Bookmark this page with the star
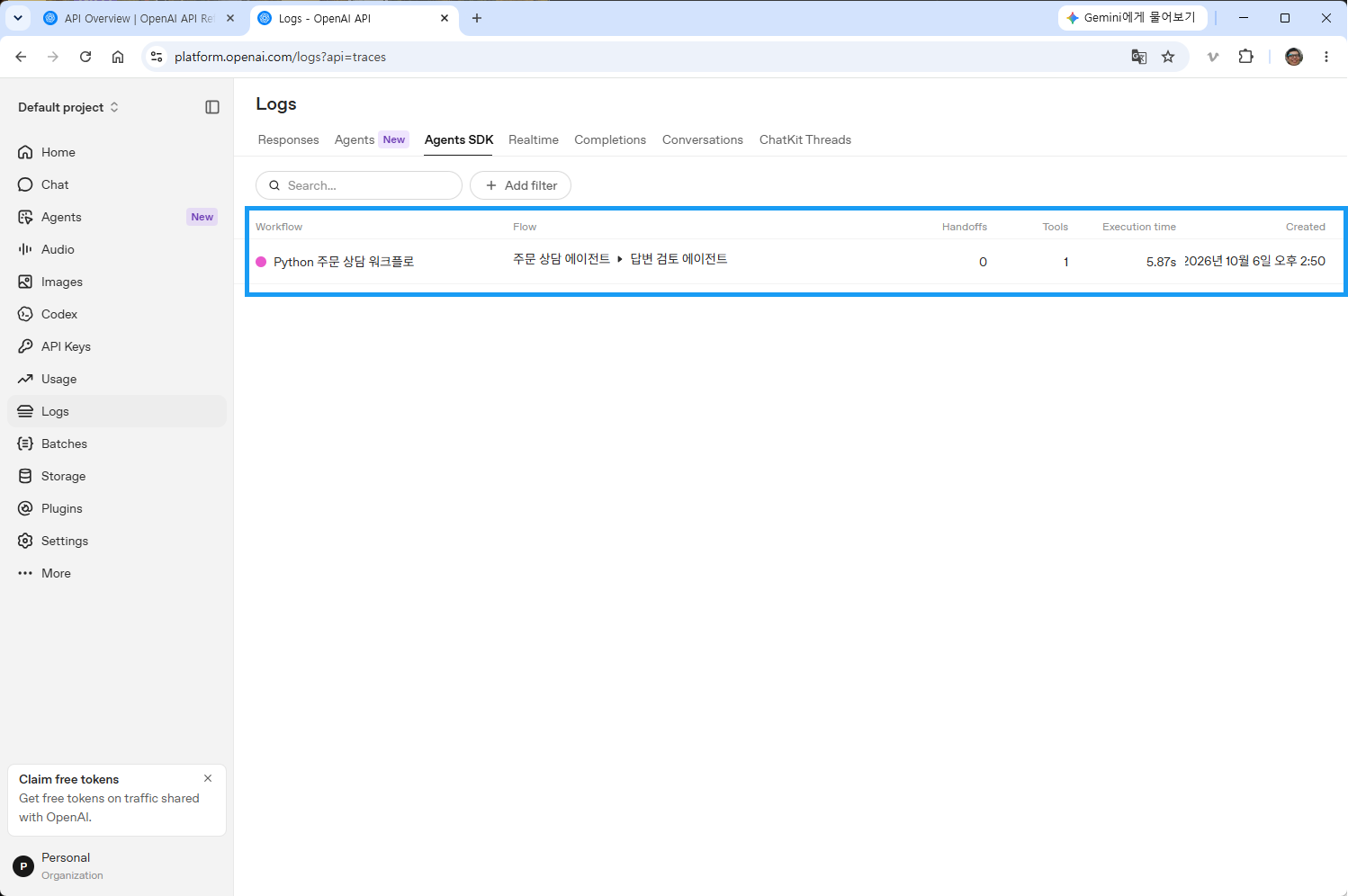 coord(1168,57)
